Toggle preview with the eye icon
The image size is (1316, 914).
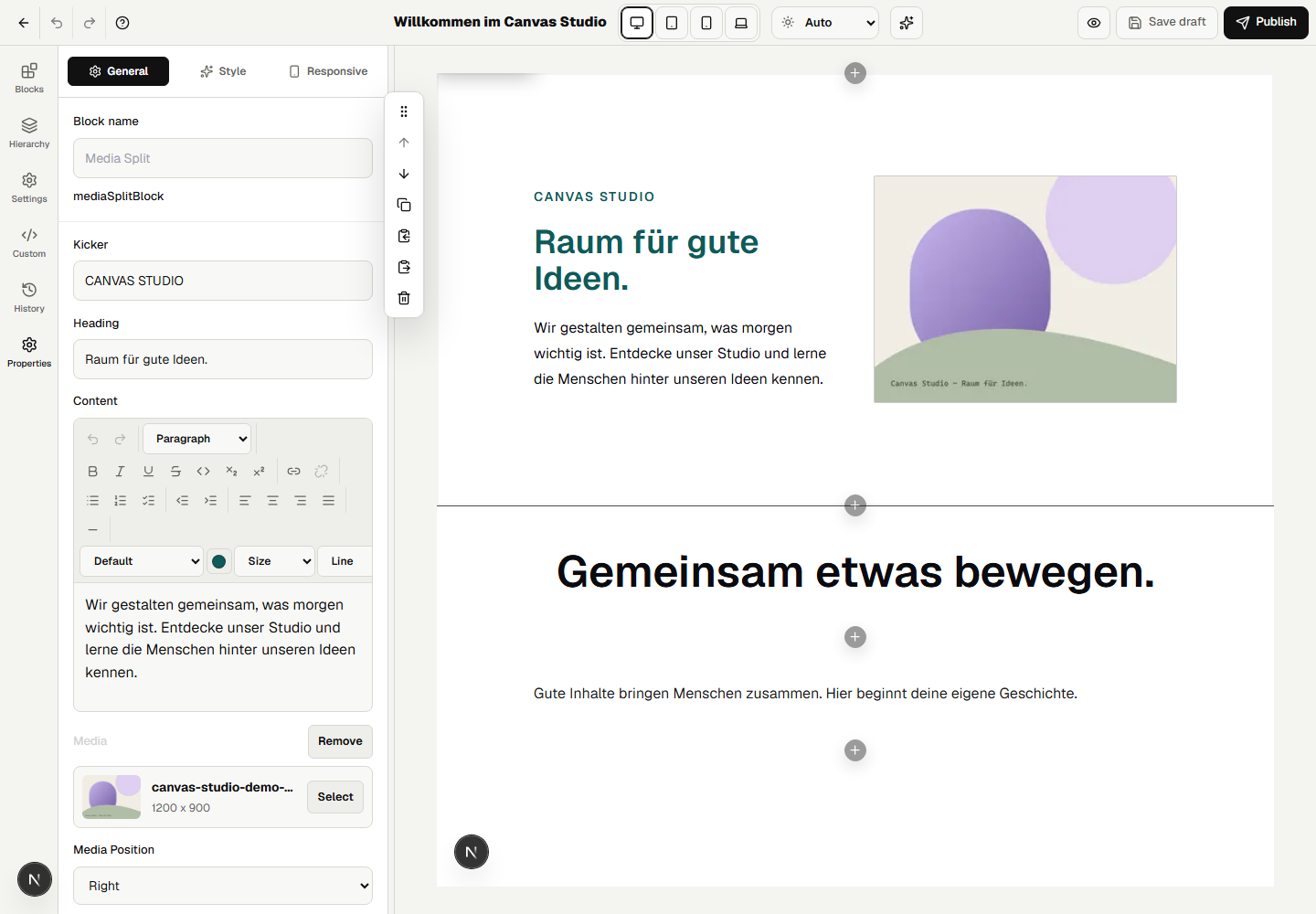pos(1094,23)
